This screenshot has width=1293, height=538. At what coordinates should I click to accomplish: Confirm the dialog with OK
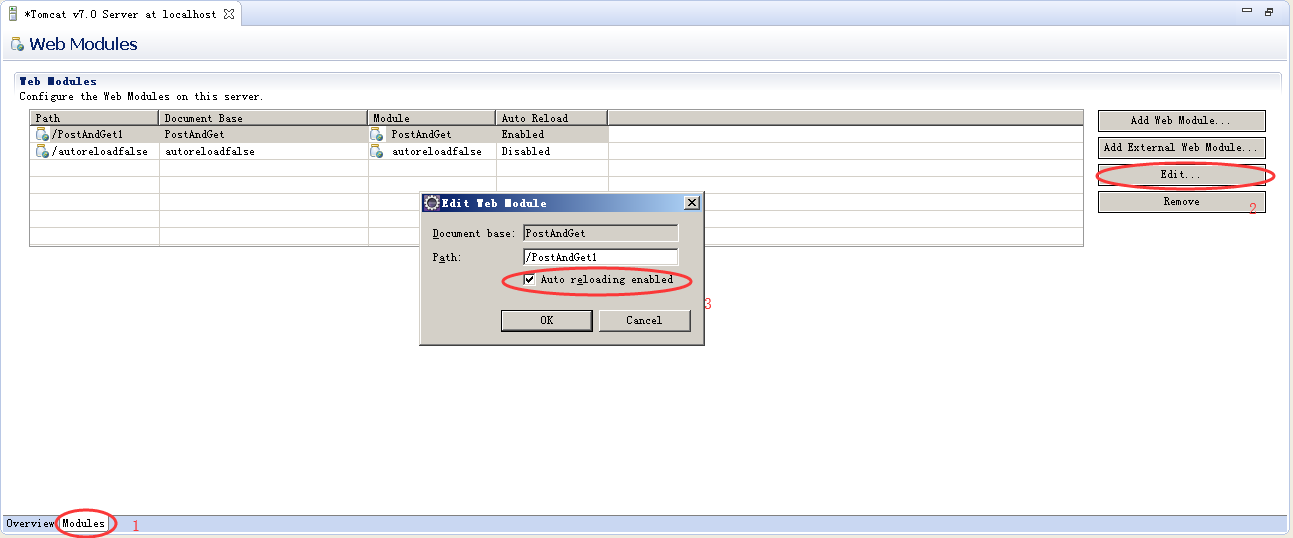547,320
